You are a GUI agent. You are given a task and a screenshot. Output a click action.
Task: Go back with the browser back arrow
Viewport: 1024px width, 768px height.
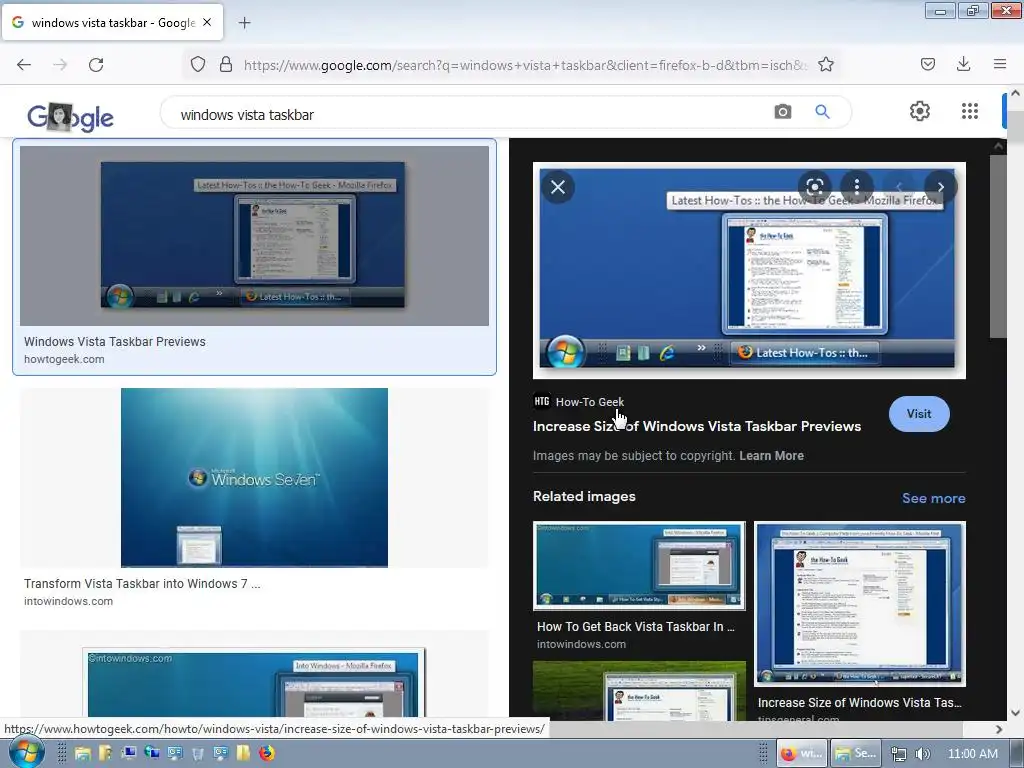pos(24,65)
